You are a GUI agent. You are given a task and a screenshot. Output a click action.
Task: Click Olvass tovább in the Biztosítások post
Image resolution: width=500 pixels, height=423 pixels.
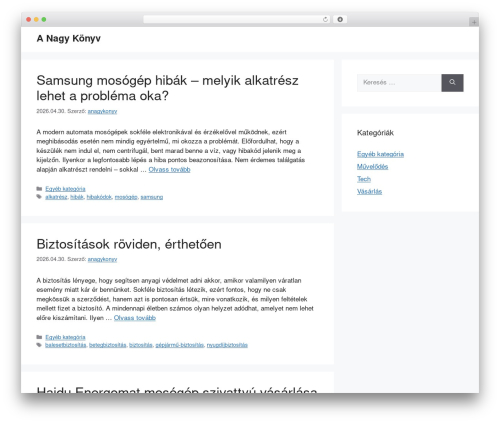coord(135,318)
